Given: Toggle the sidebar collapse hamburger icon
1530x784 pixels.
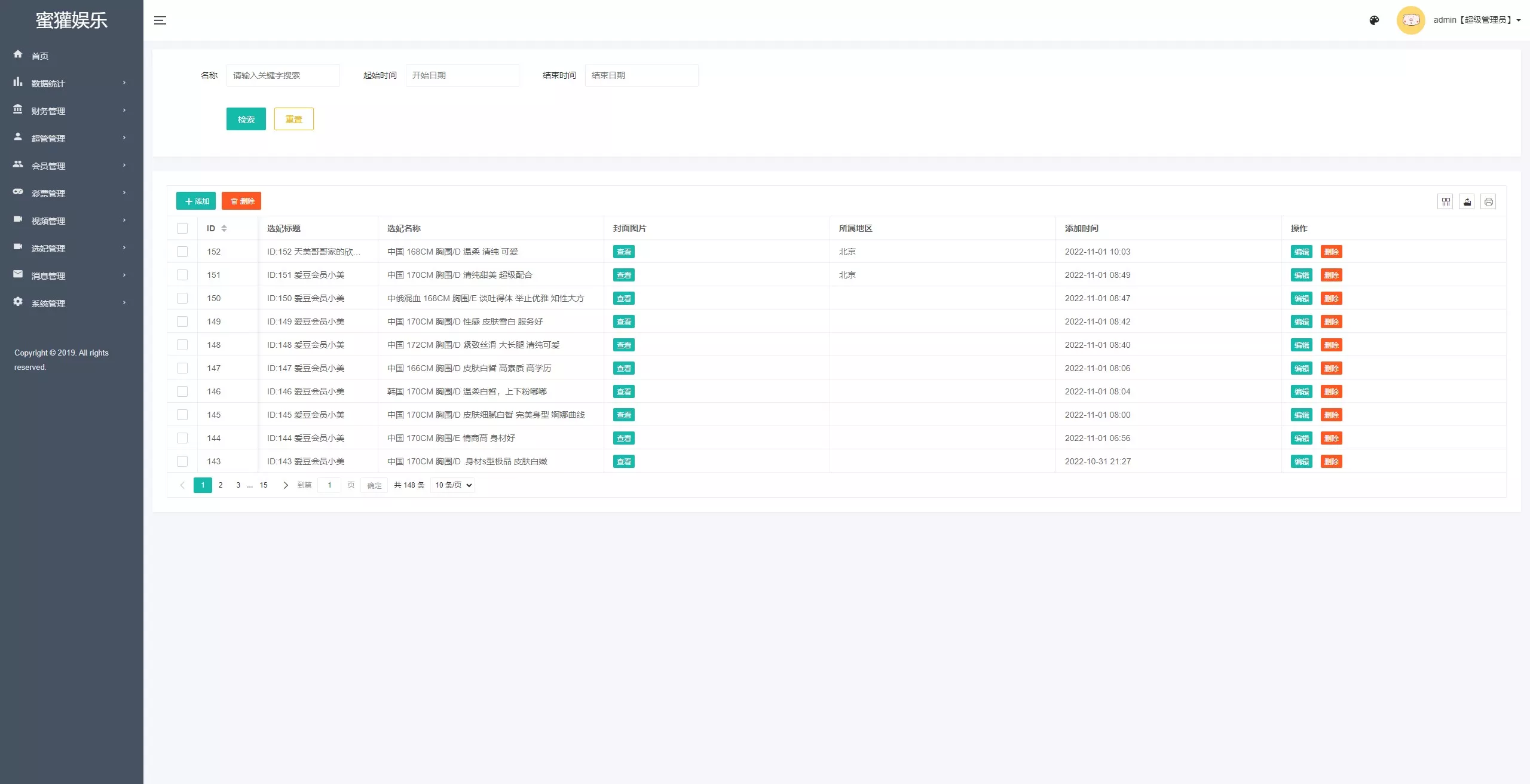Looking at the screenshot, I should click(160, 20).
